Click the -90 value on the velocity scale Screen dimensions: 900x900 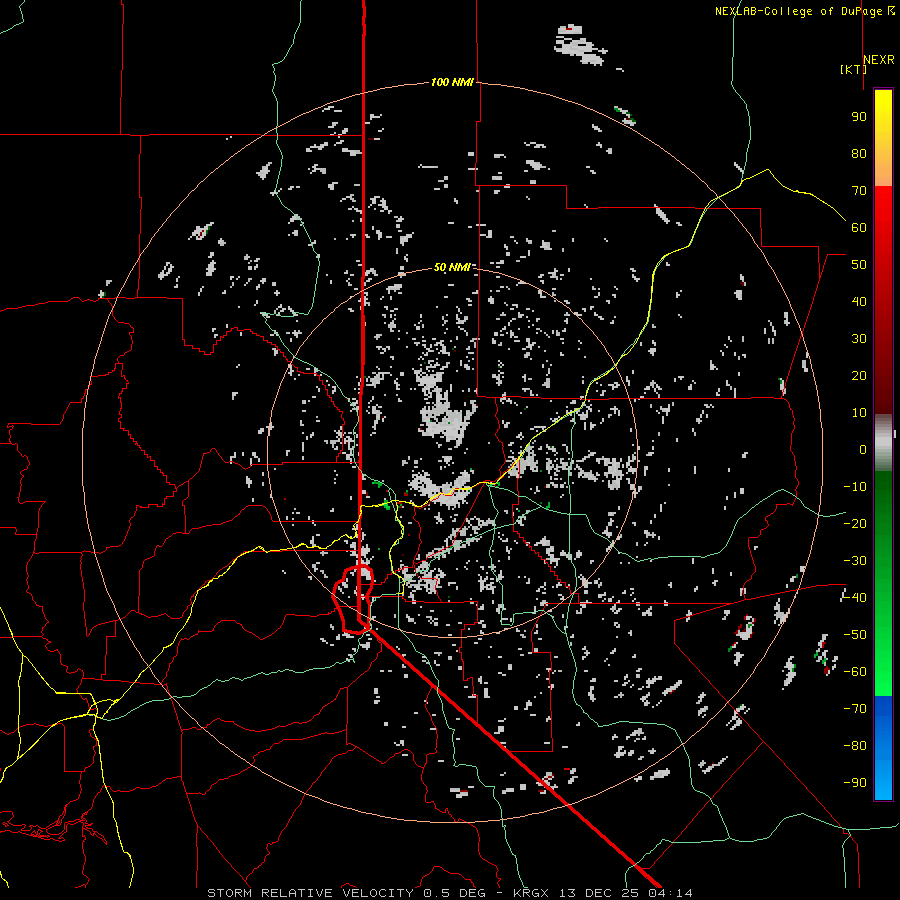click(x=855, y=782)
